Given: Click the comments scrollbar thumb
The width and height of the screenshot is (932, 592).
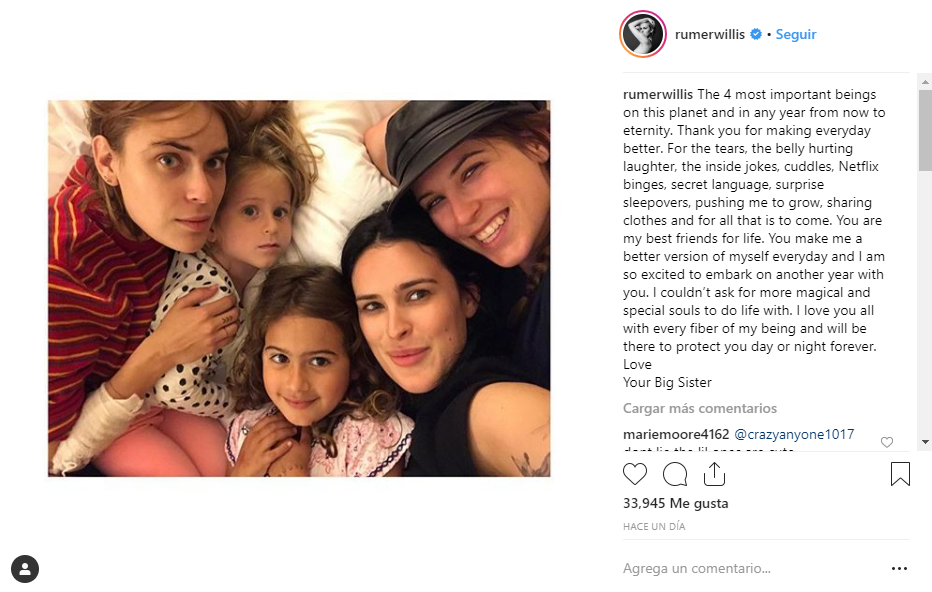Looking at the screenshot, I should click(x=925, y=130).
